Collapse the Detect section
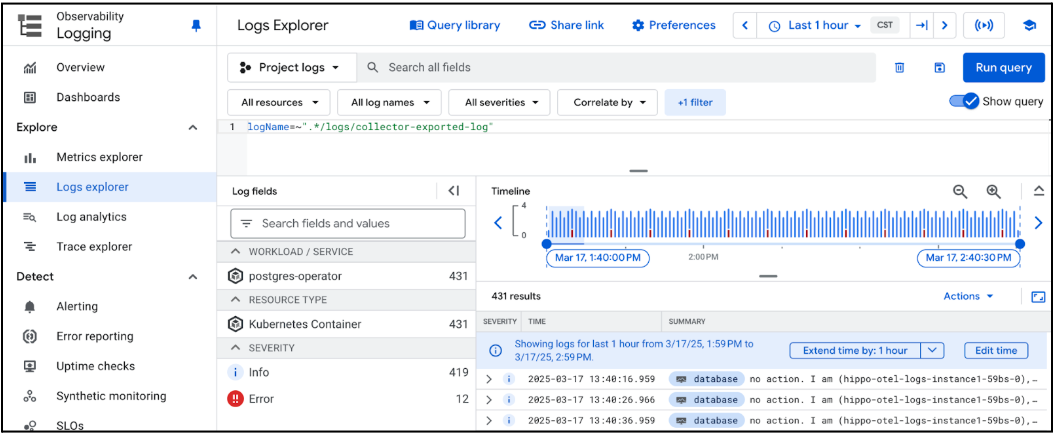Viewport: 1054px width, 434px height. 193,277
